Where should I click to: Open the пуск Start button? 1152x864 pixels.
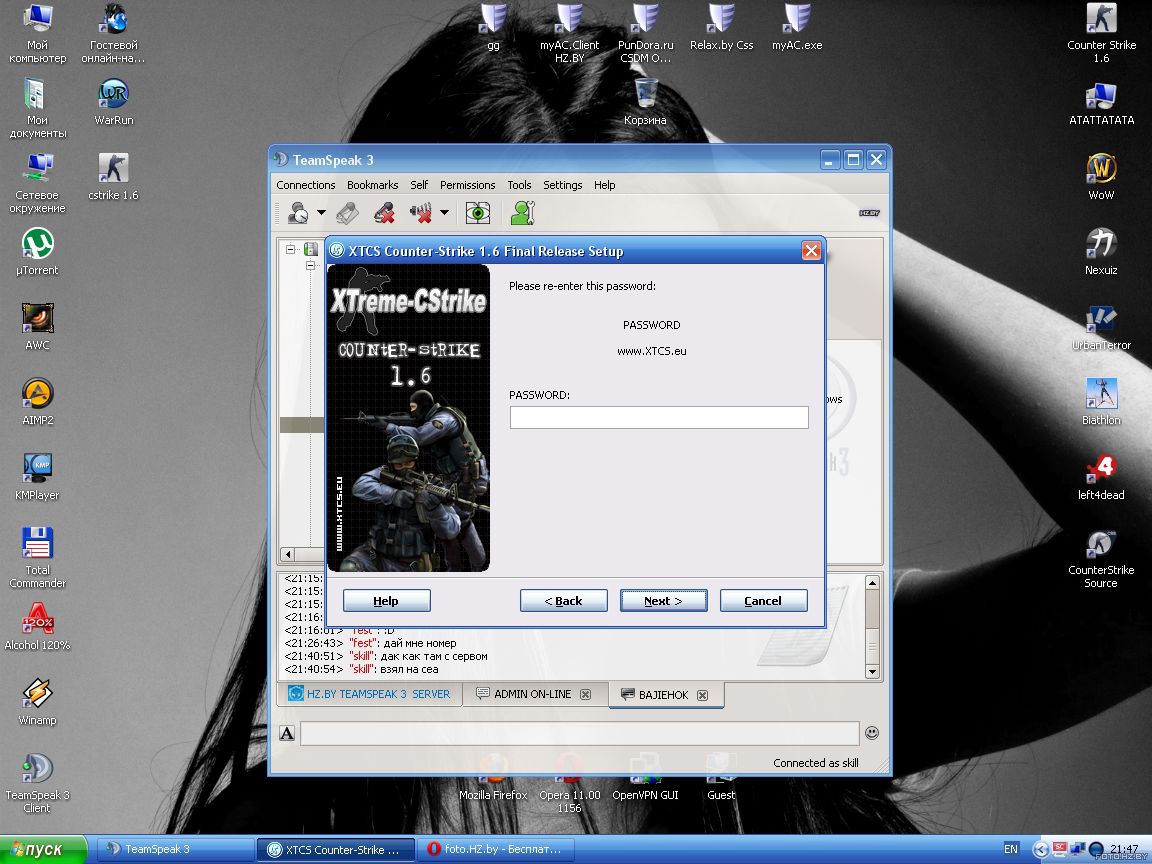(43, 849)
